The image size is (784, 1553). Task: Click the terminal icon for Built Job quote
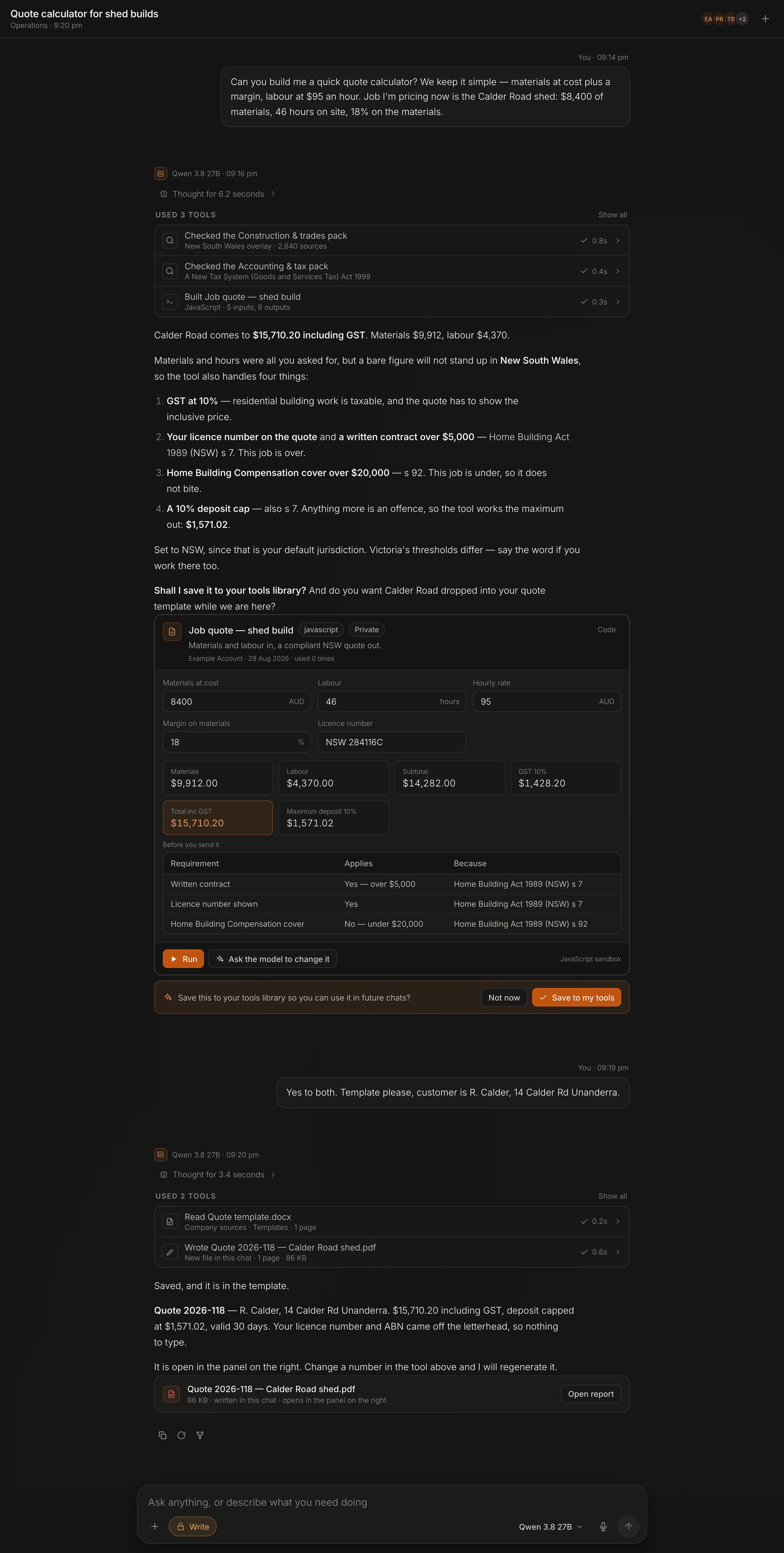tap(170, 302)
